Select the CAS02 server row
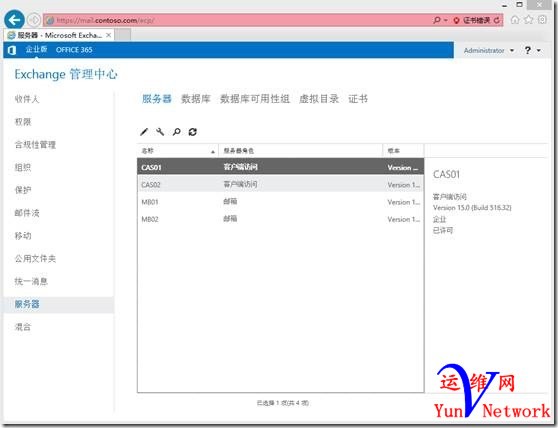The height and width of the screenshot is (428, 558). pyautogui.click(x=280, y=184)
